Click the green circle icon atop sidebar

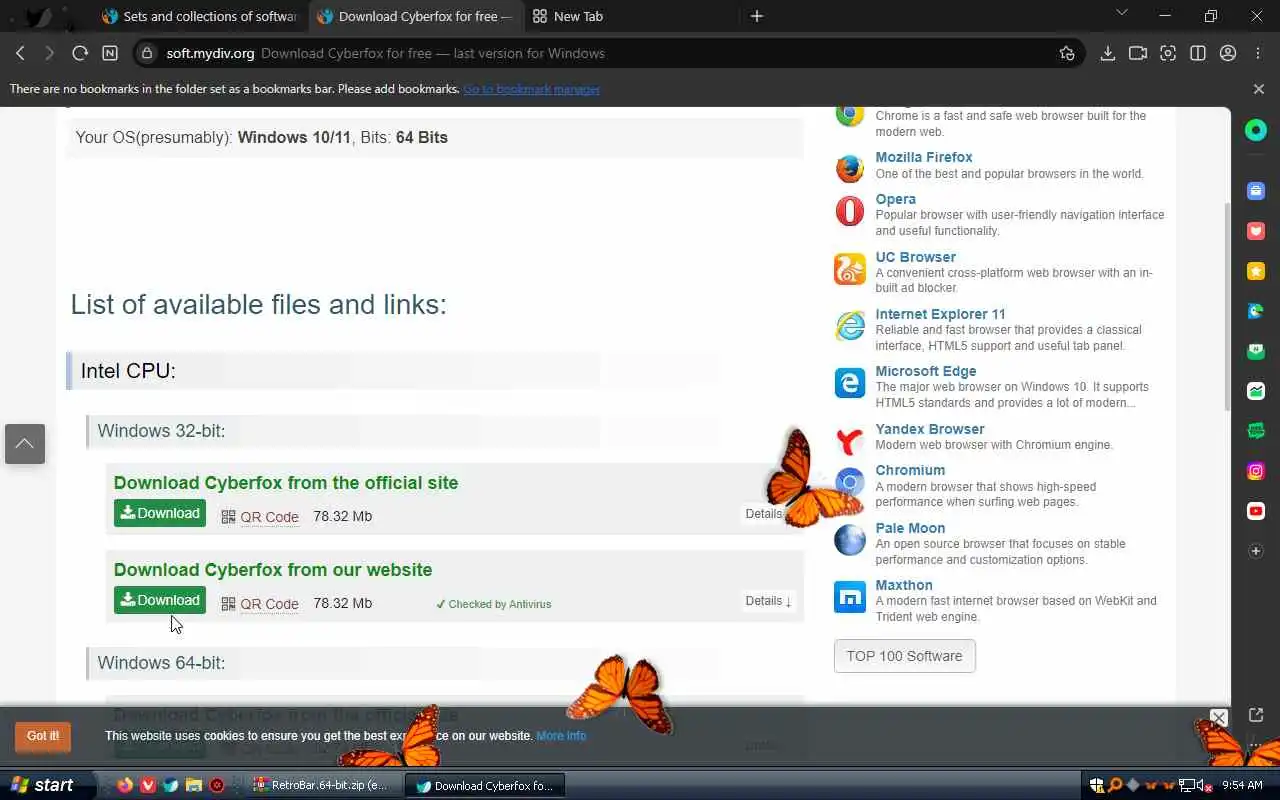(x=1256, y=130)
